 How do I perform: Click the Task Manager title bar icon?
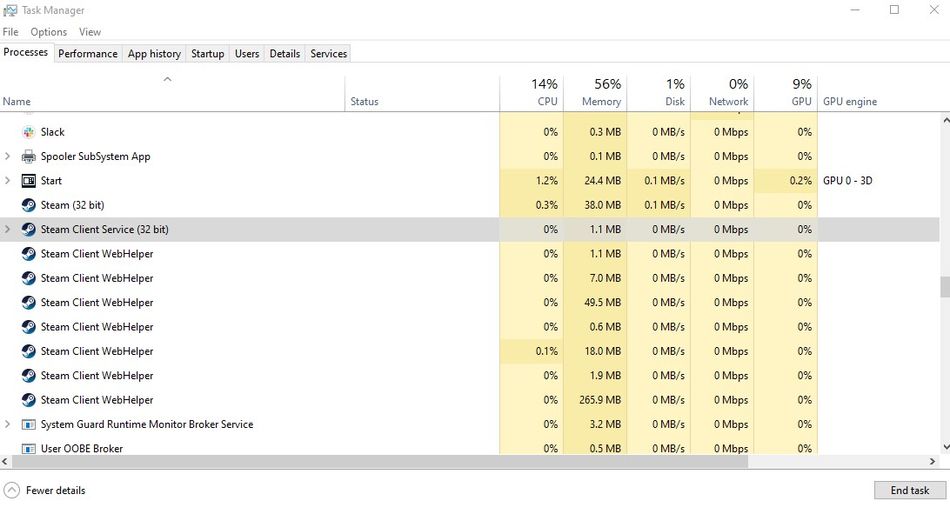coord(10,10)
